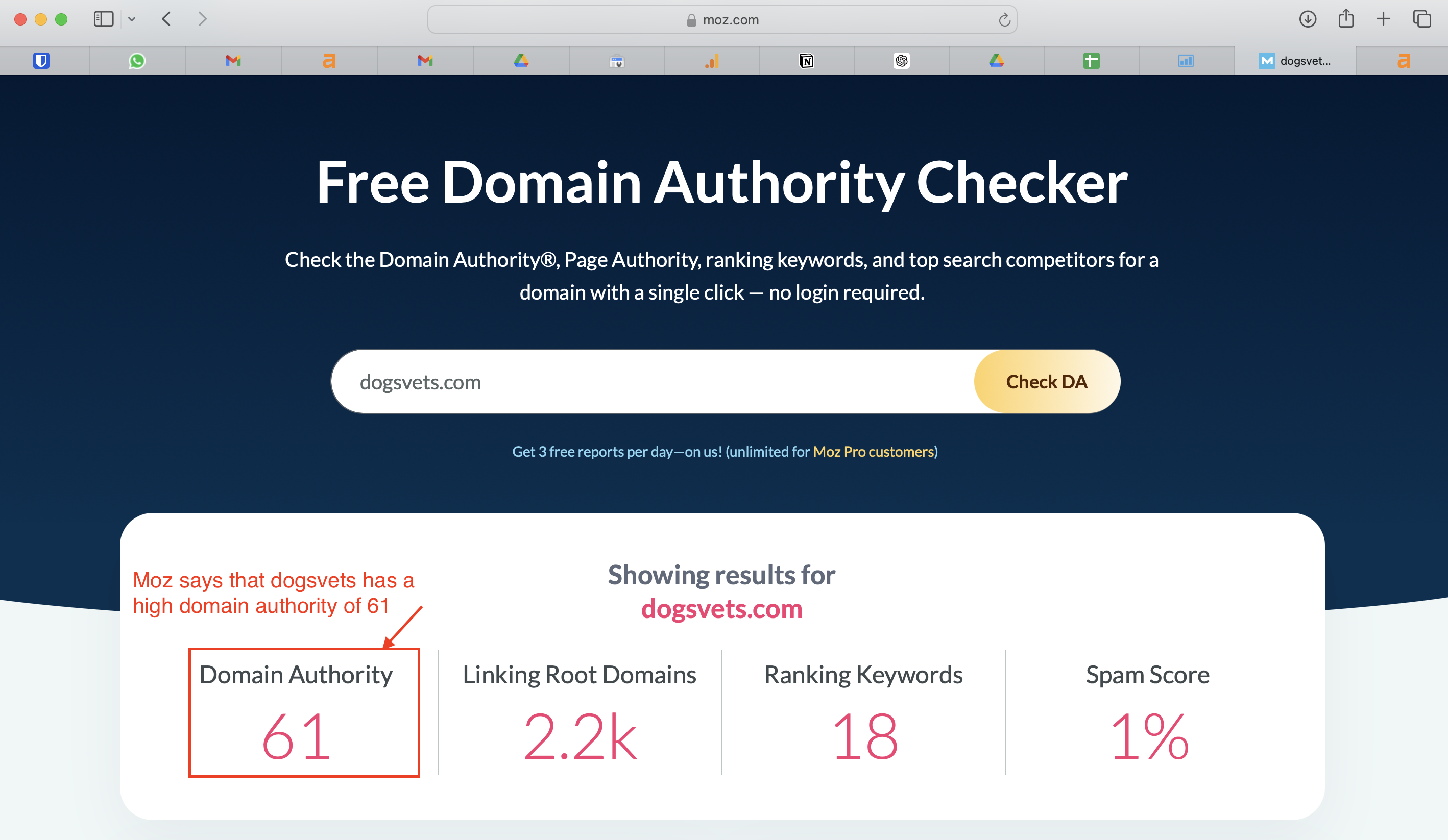Click the lock icon in address bar
The width and height of the screenshot is (1448, 840).
coord(691,20)
